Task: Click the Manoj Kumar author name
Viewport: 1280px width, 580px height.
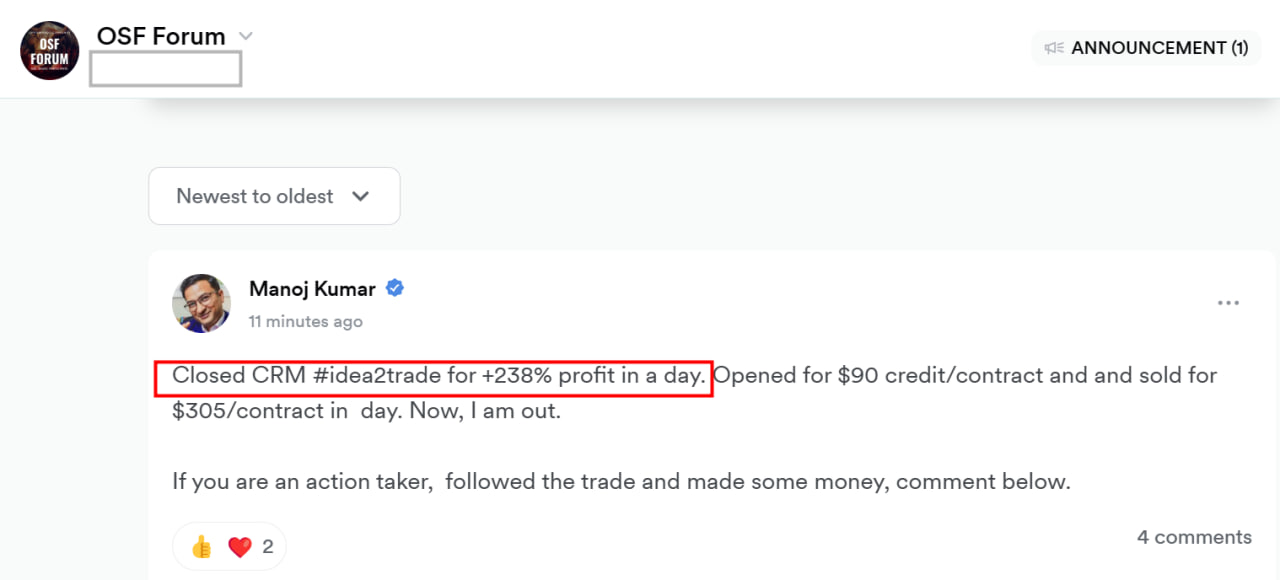Action: pos(312,289)
